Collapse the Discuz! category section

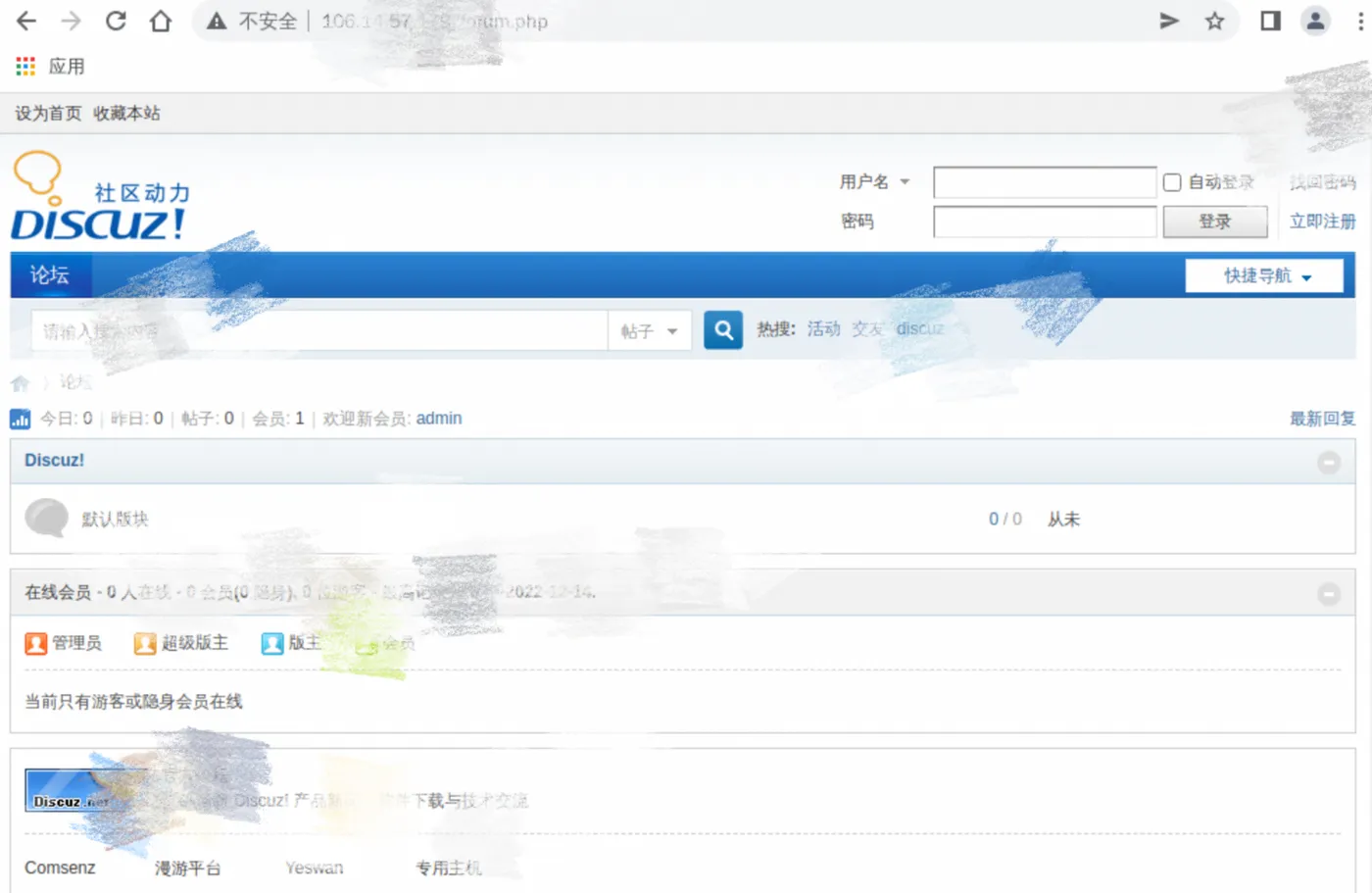coord(1329,462)
